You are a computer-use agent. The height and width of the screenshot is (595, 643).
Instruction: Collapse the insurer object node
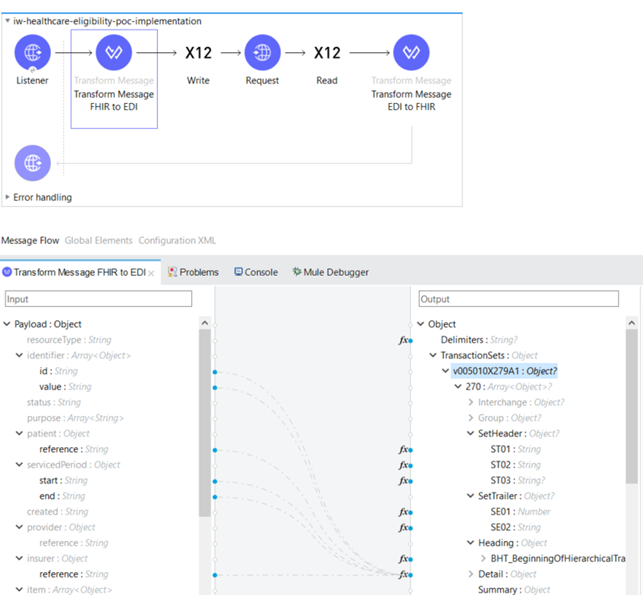coord(19,558)
